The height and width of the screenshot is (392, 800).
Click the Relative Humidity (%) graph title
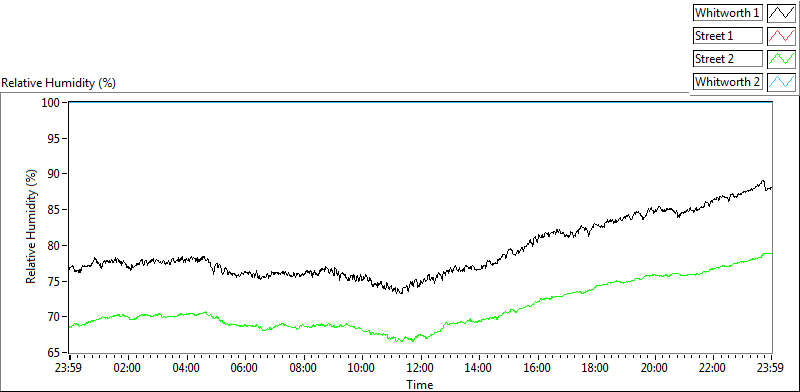(x=59, y=83)
